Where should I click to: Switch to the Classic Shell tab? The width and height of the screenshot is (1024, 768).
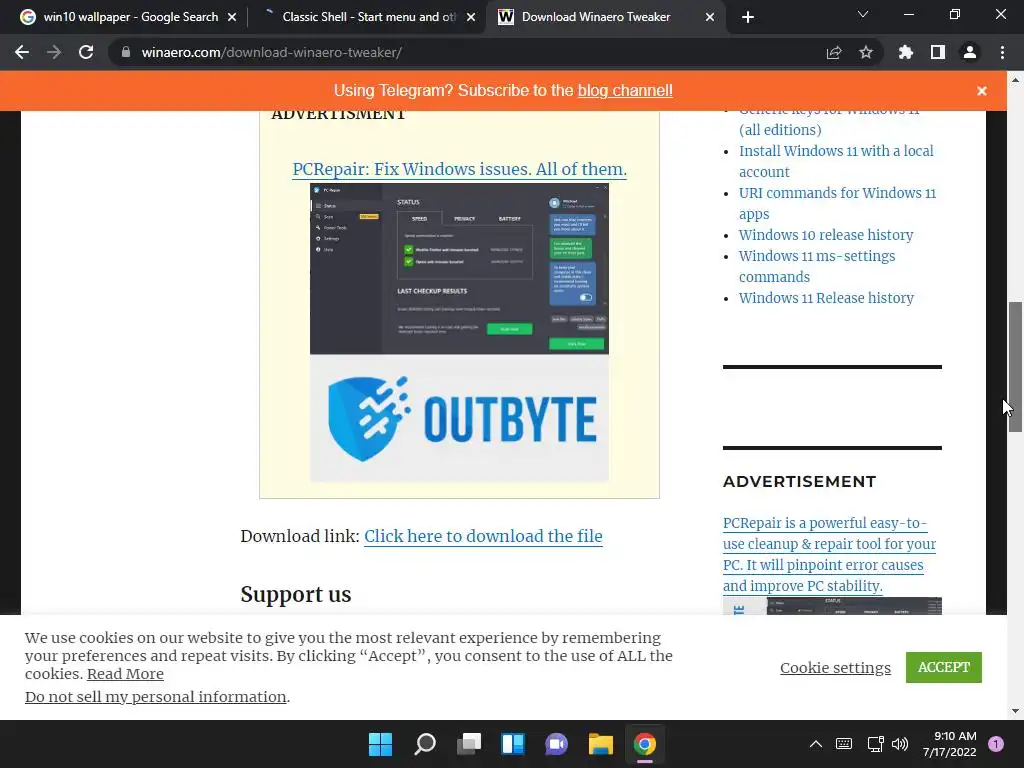(366, 17)
